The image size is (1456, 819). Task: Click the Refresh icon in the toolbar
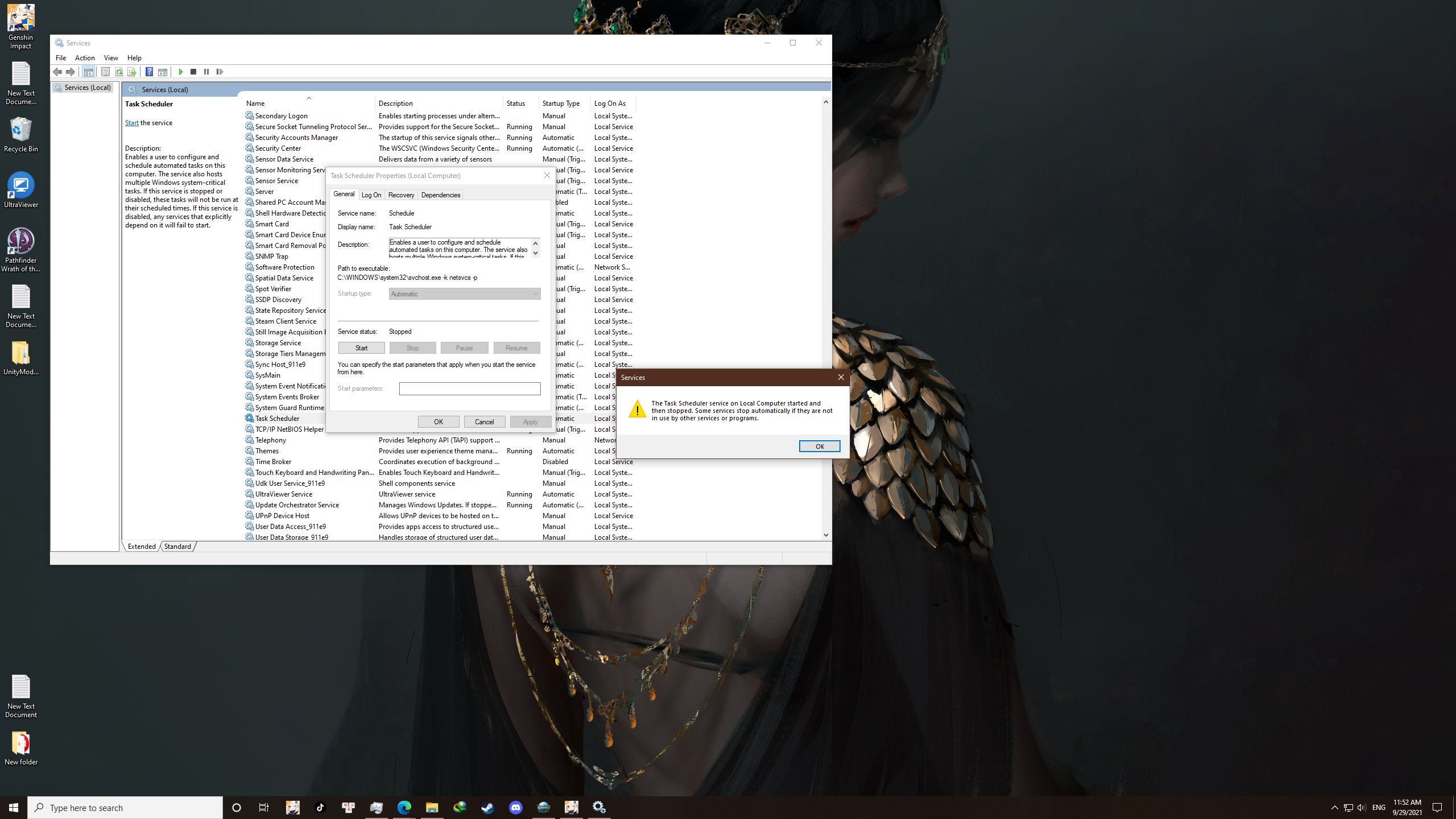point(119,72)
